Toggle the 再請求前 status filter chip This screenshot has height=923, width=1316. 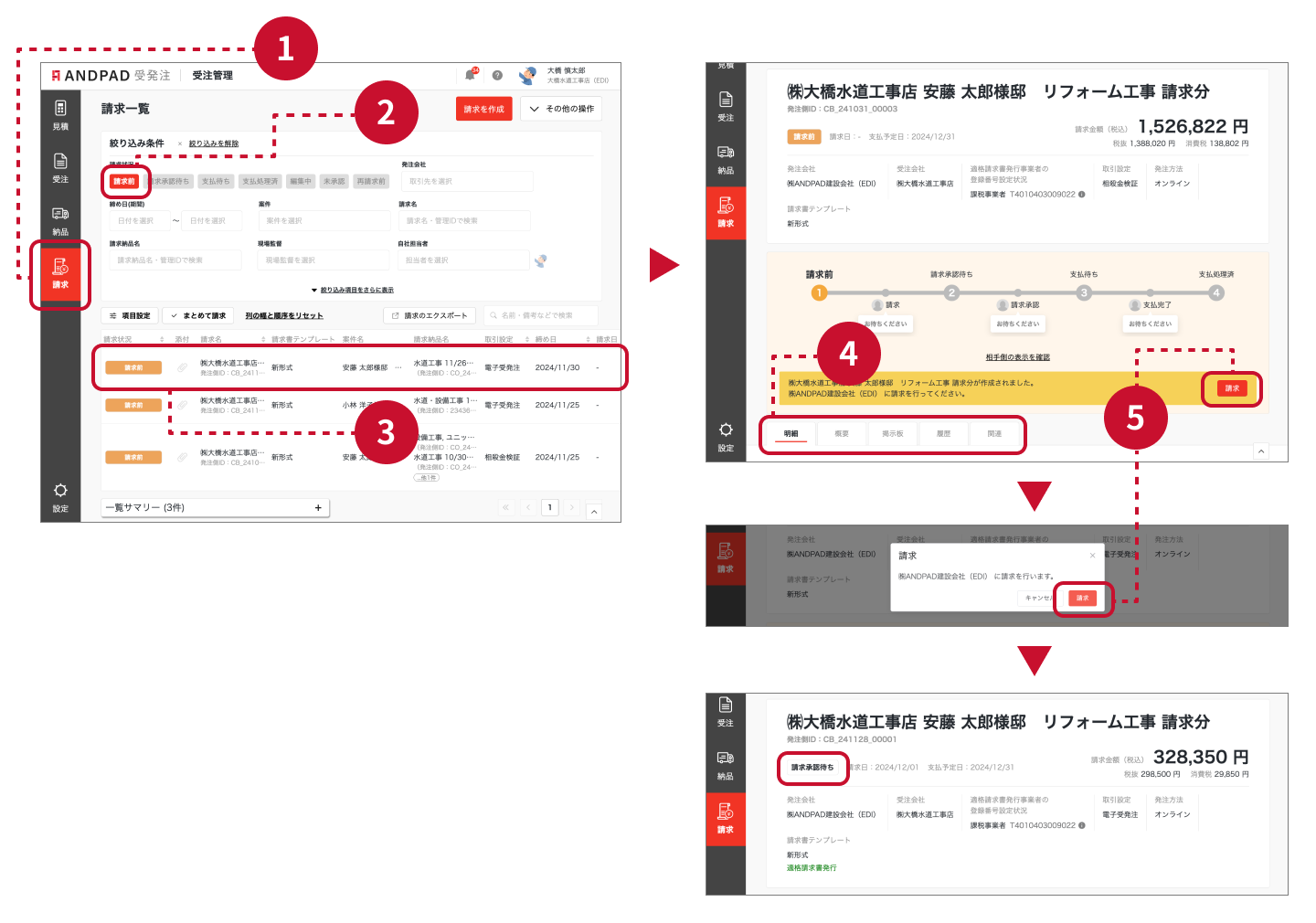pos(371,181)
